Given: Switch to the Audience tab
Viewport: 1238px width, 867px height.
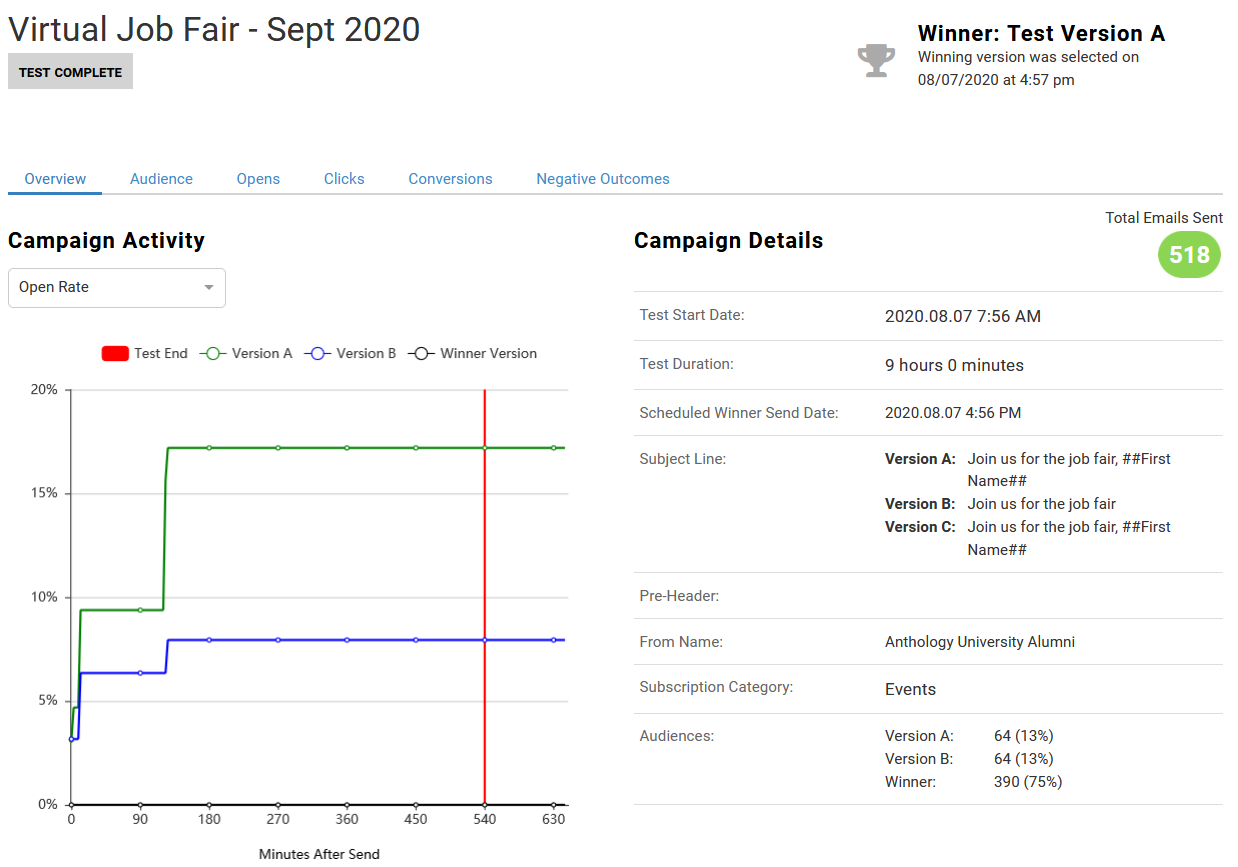Looking at the screenshot, I should pos(161,178).
